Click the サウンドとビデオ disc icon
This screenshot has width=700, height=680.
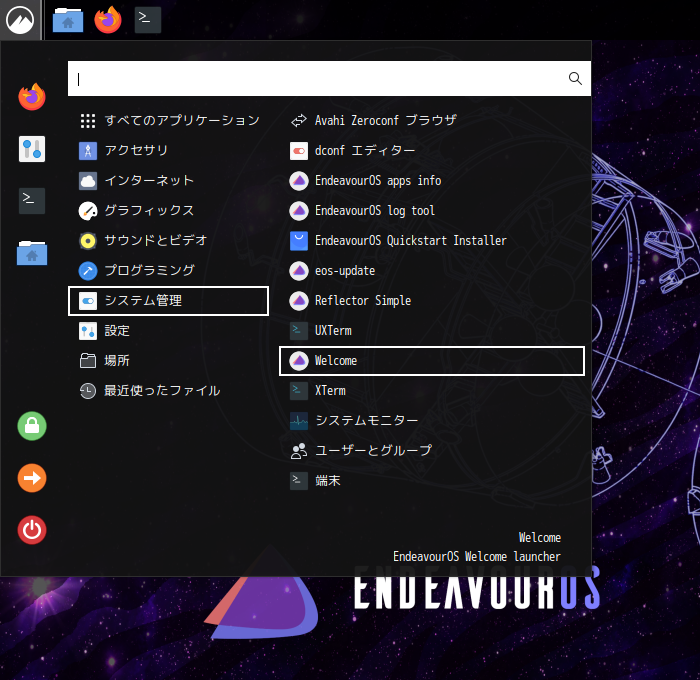tap(88, 241)
